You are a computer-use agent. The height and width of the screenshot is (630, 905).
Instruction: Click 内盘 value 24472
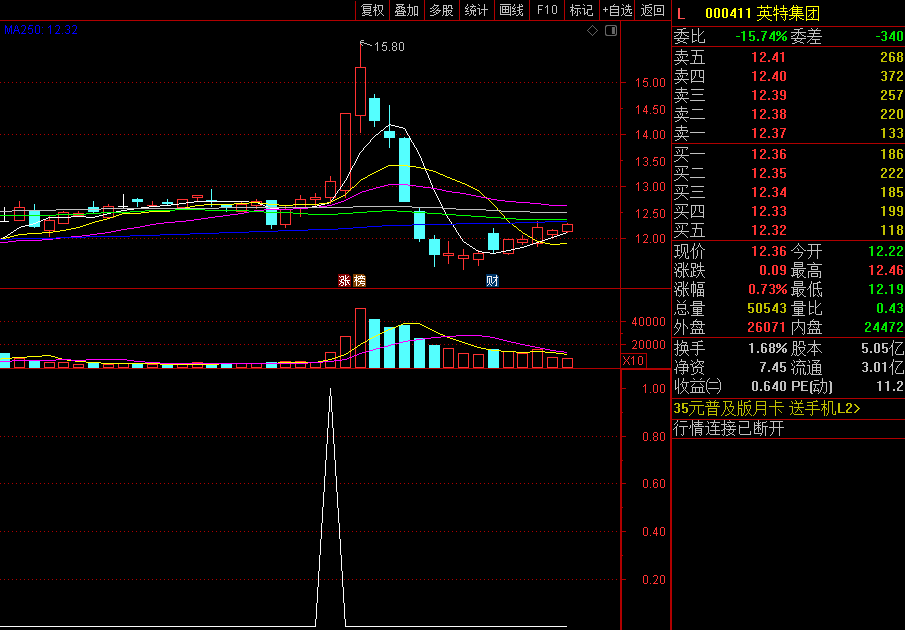[x=884, y=327]
